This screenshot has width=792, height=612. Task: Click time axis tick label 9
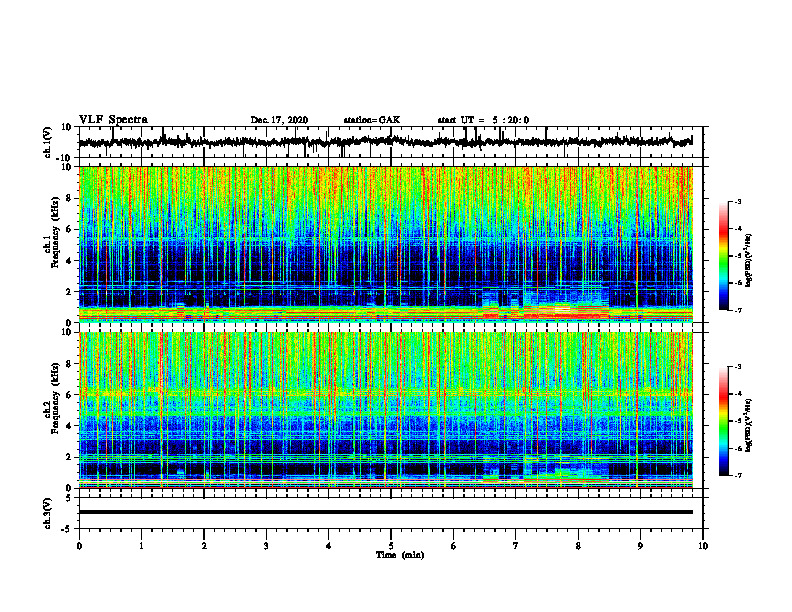[x=640, y=546]
